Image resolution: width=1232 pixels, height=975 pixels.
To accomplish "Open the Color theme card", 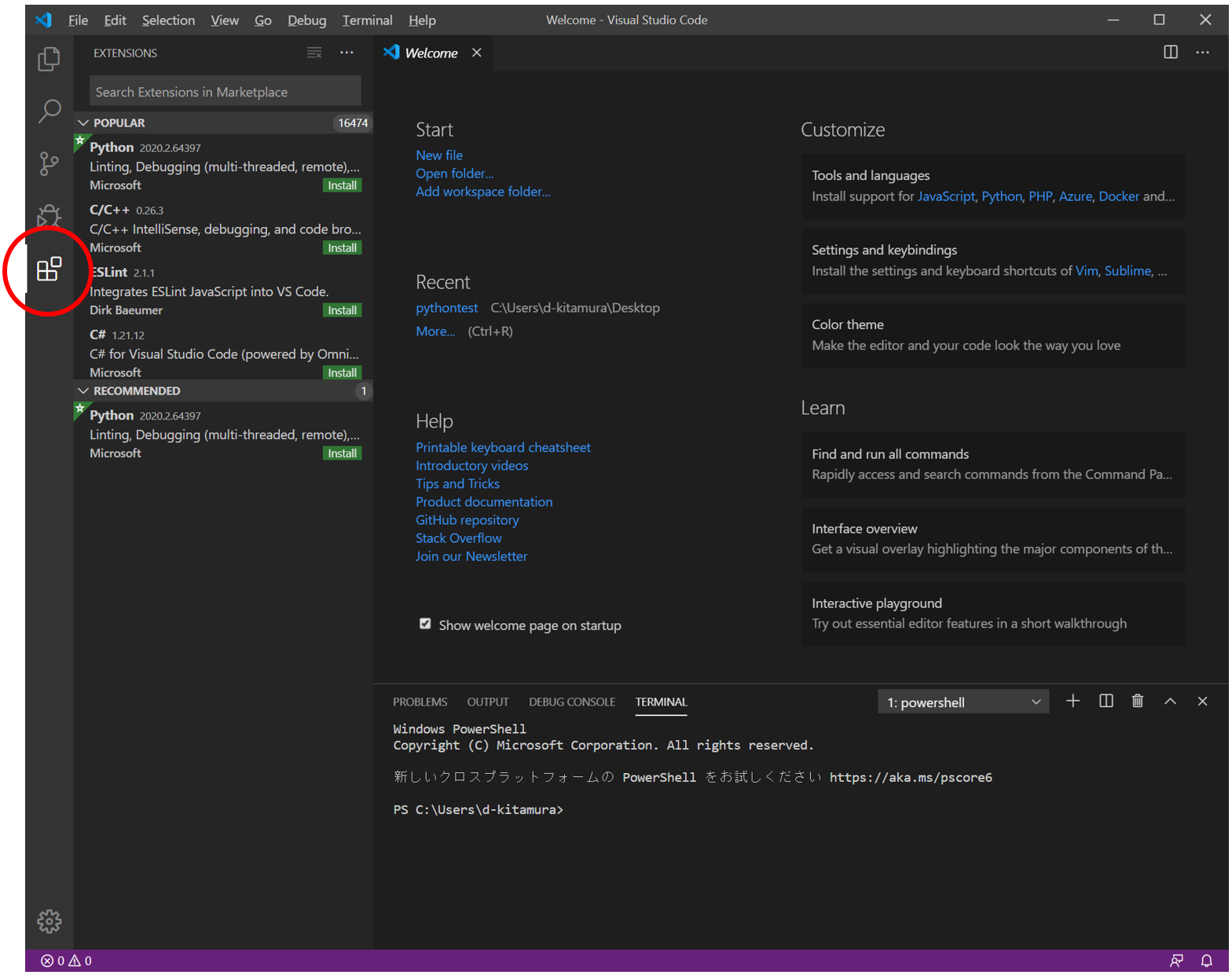I will pyautogui.click(x=993, y=335).
